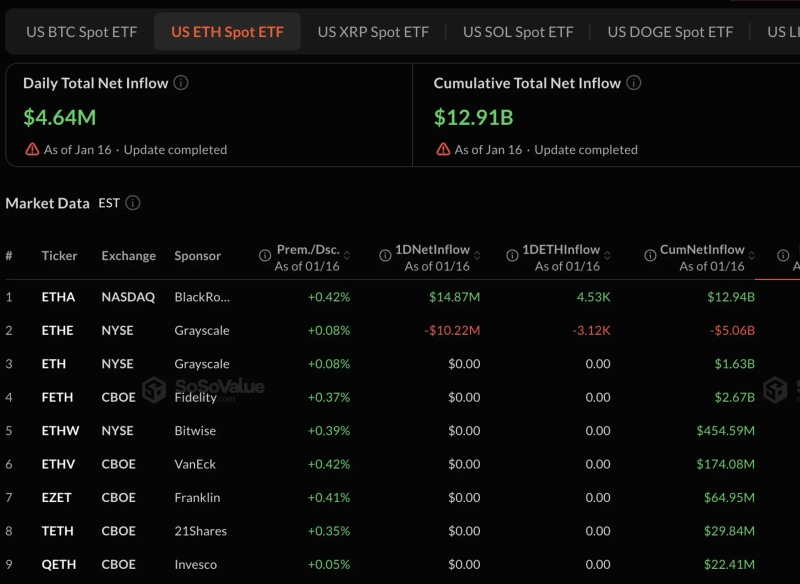Image resolution: width=800 pixels, height=584 pixels.
Task: Switch to US BTC Spot ETF tab
Action: coord(81,32)
